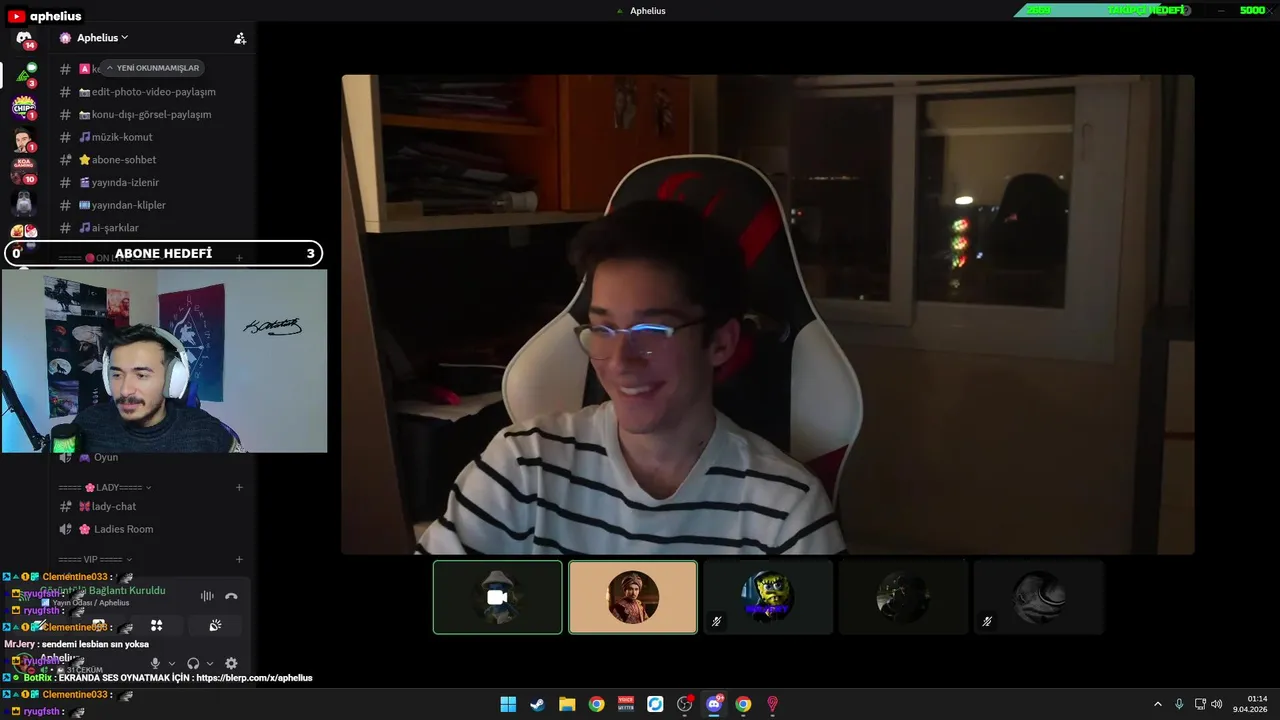Select the muted grey sphere avatar participant tile
Image resolution: width=1280 pixels, height=720 pixels.
point(1038,597)
